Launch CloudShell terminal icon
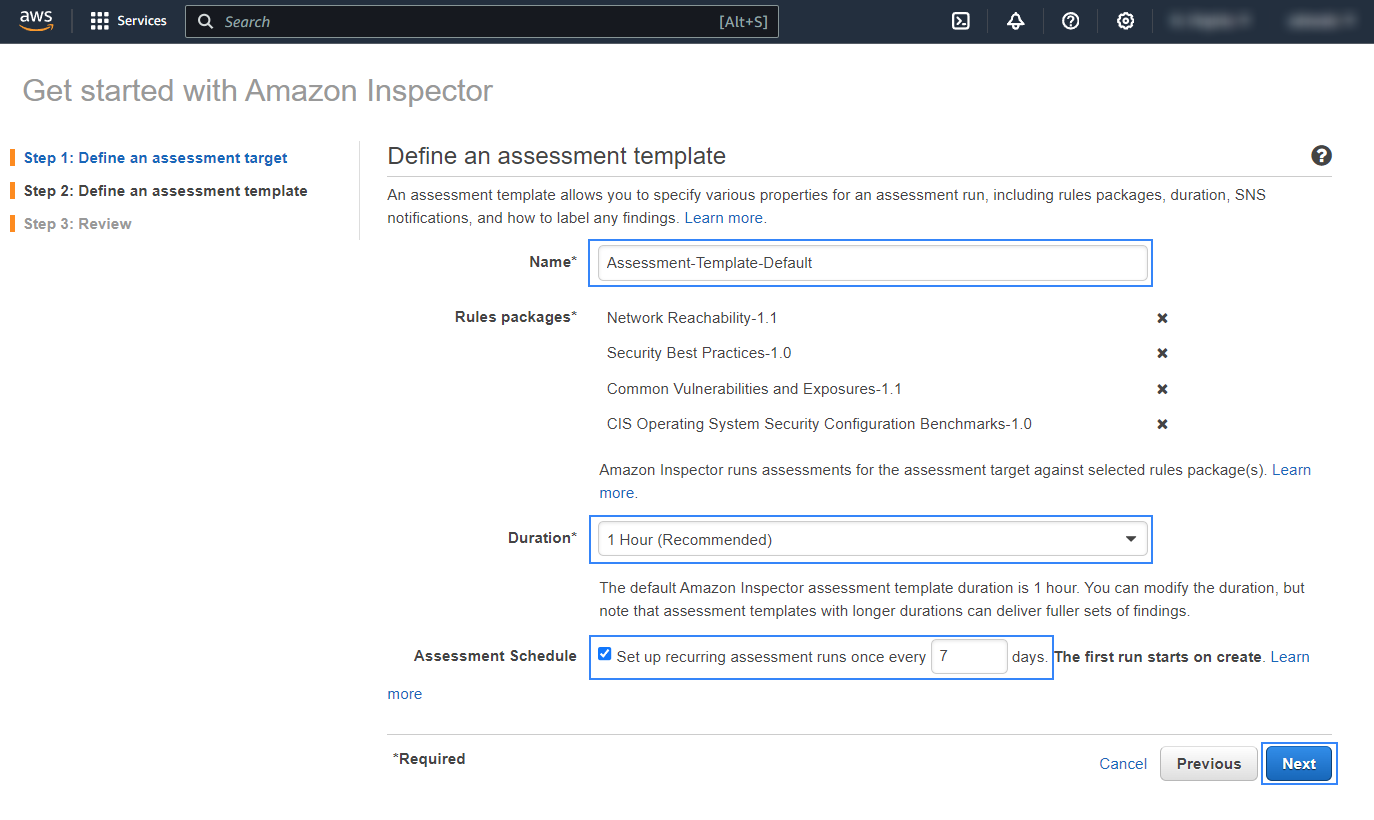 pyautogui.click(x=961, y=21)
